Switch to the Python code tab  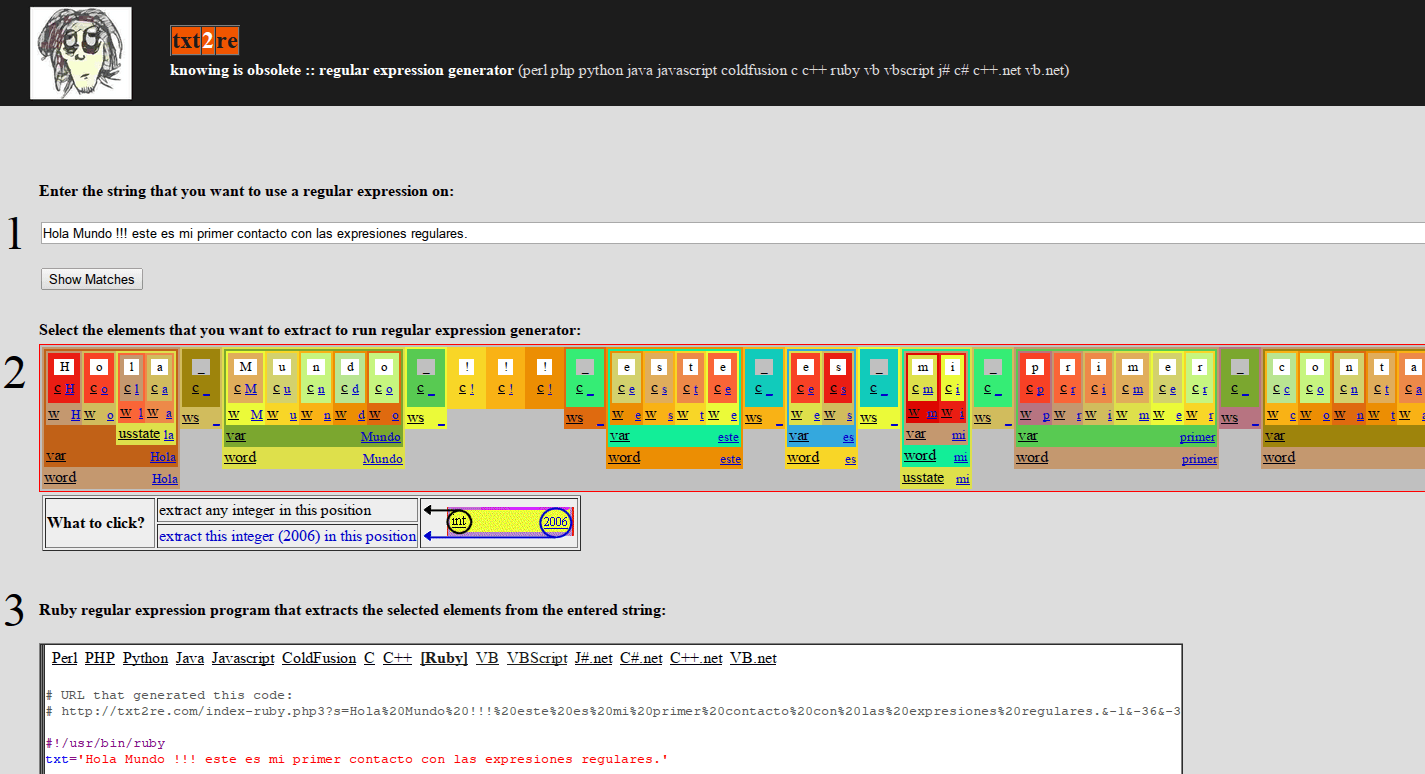pos(145,658)
